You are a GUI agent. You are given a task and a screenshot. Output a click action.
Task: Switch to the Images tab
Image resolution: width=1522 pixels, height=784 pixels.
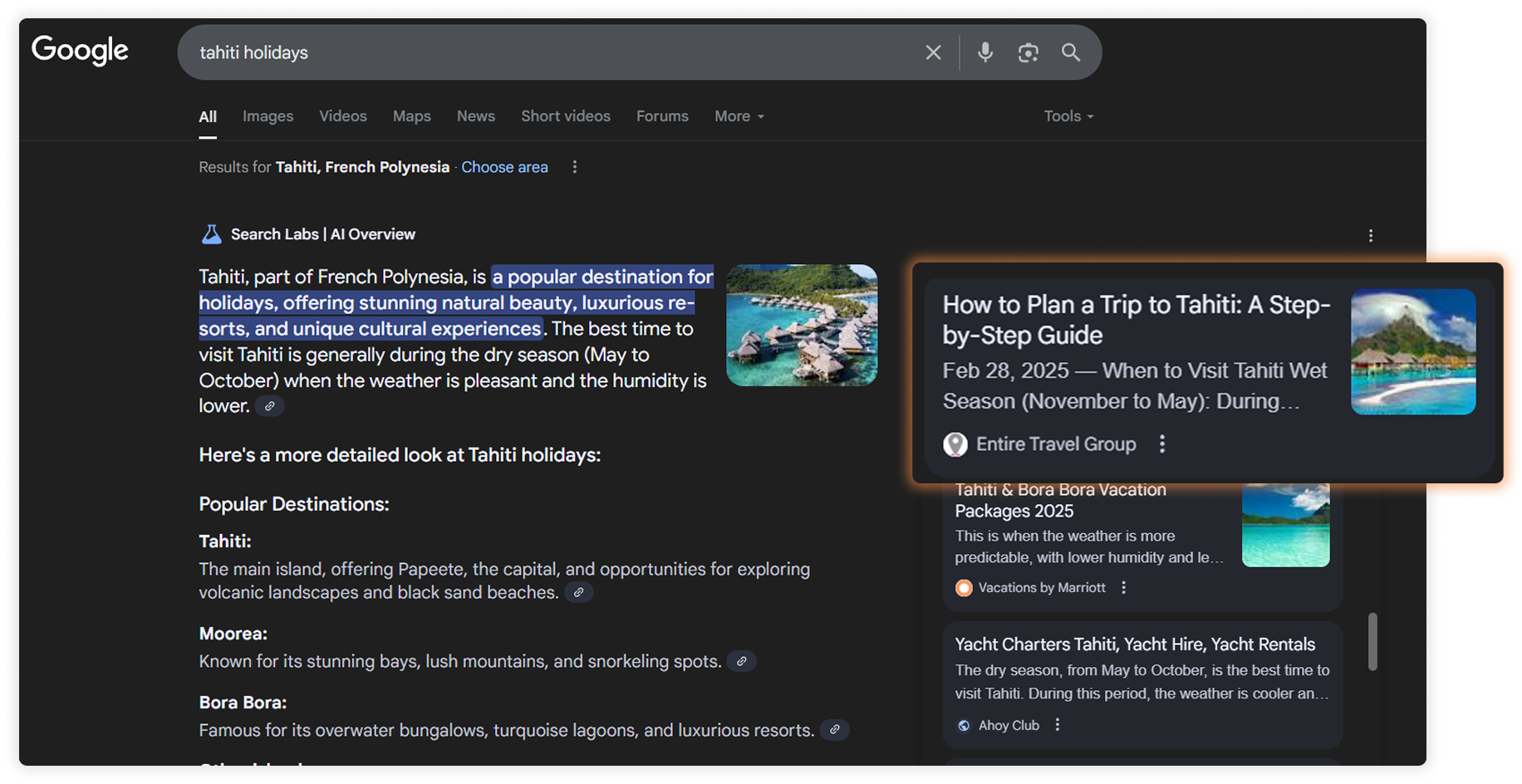268,116
